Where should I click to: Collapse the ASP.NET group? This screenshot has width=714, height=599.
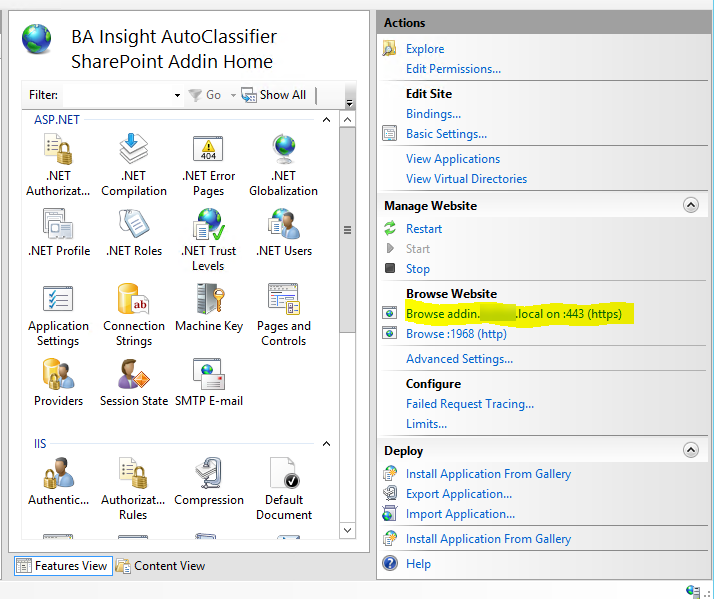325,120
